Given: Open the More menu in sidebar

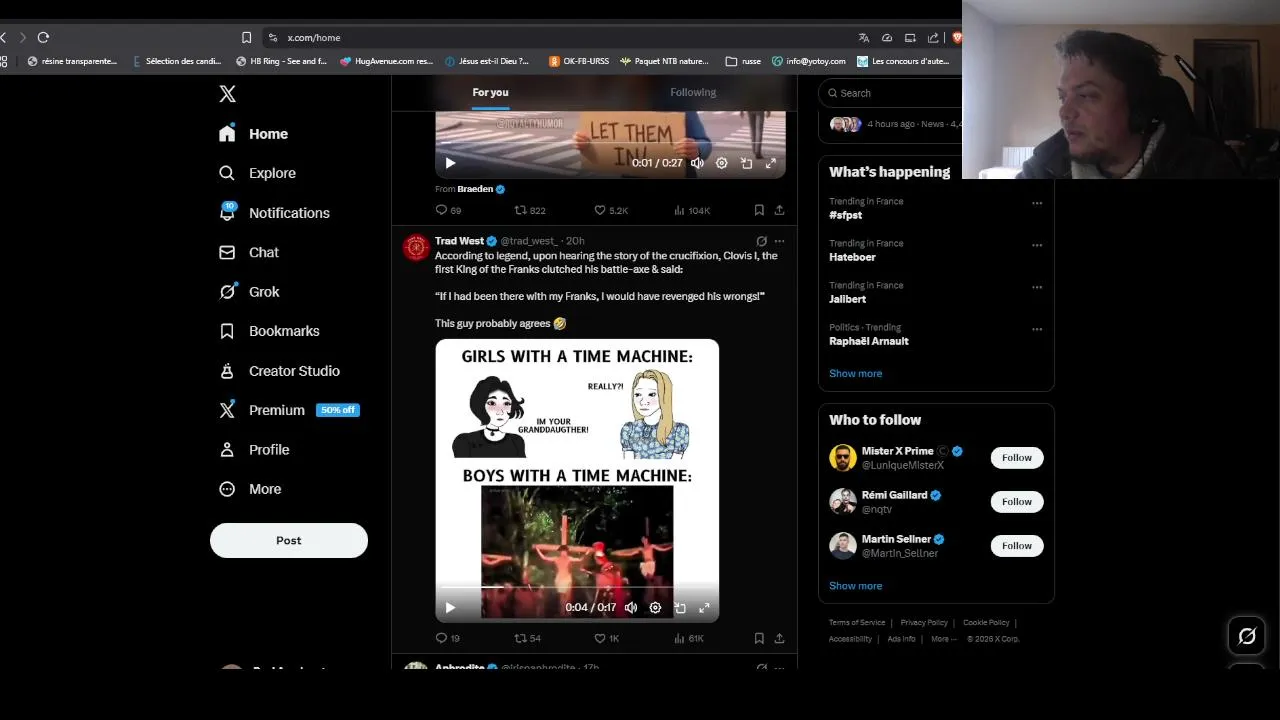Looking at the screenshot, I should coord(251,489).
